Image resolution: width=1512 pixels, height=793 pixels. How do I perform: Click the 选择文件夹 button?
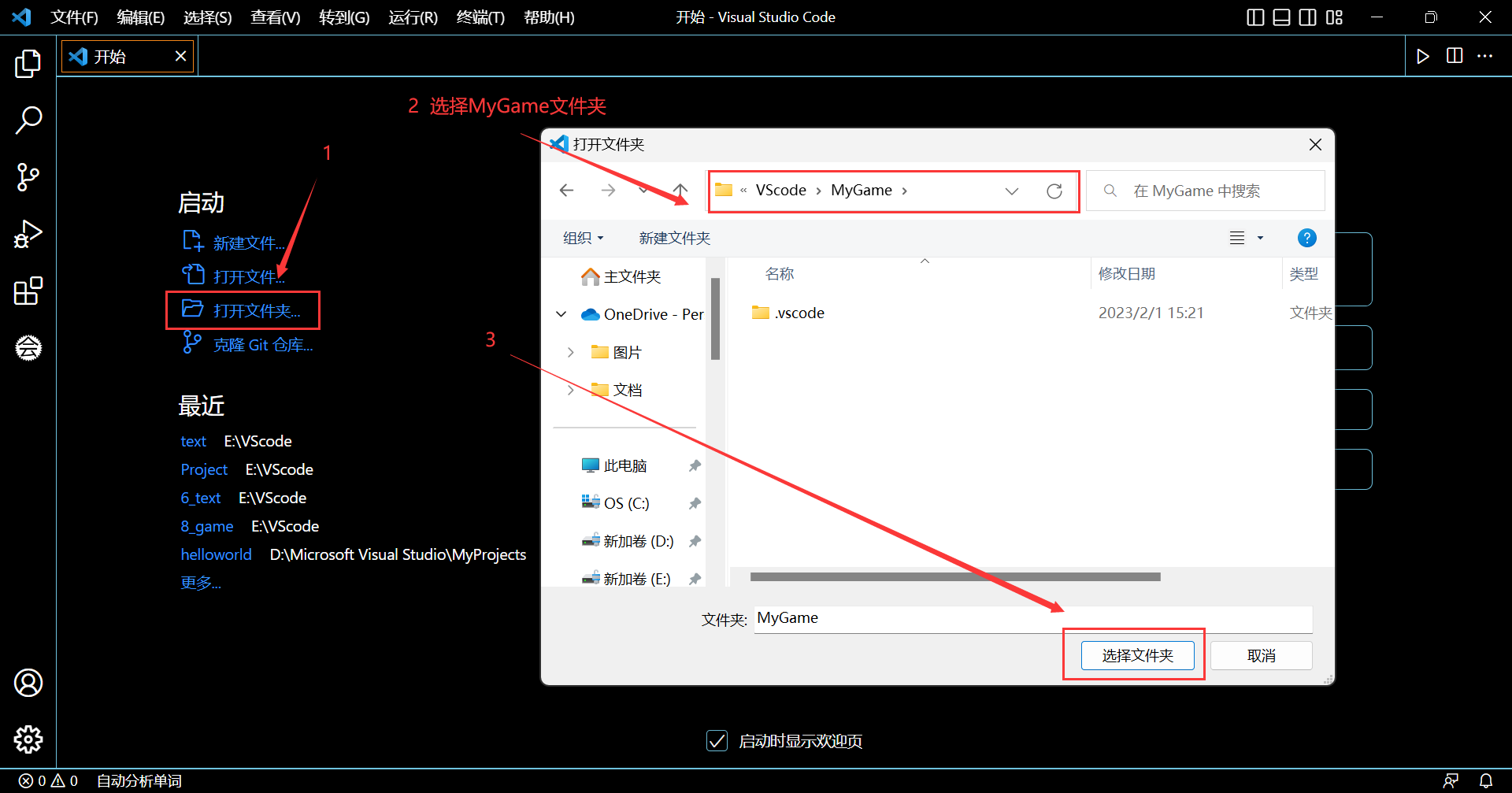coord(1137,655)
